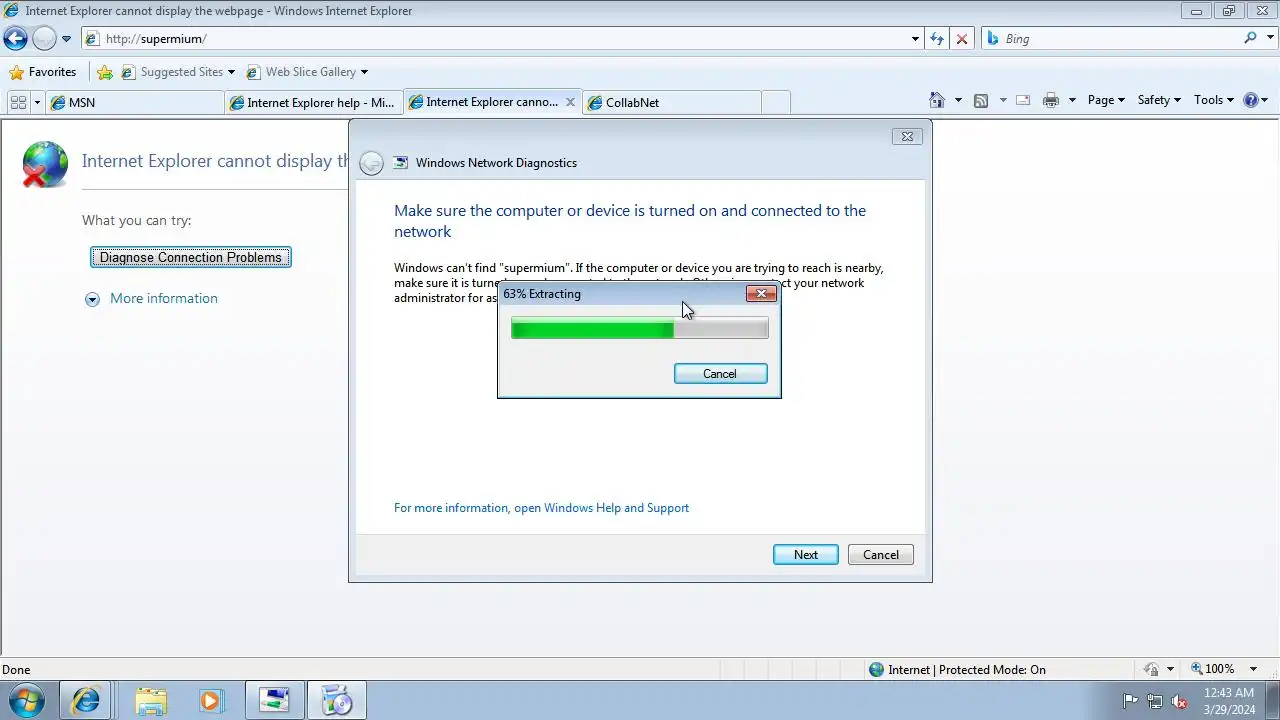Click the Quick Tabs grid icon
The image size is (1280, 720).
(x=18, y=102)
